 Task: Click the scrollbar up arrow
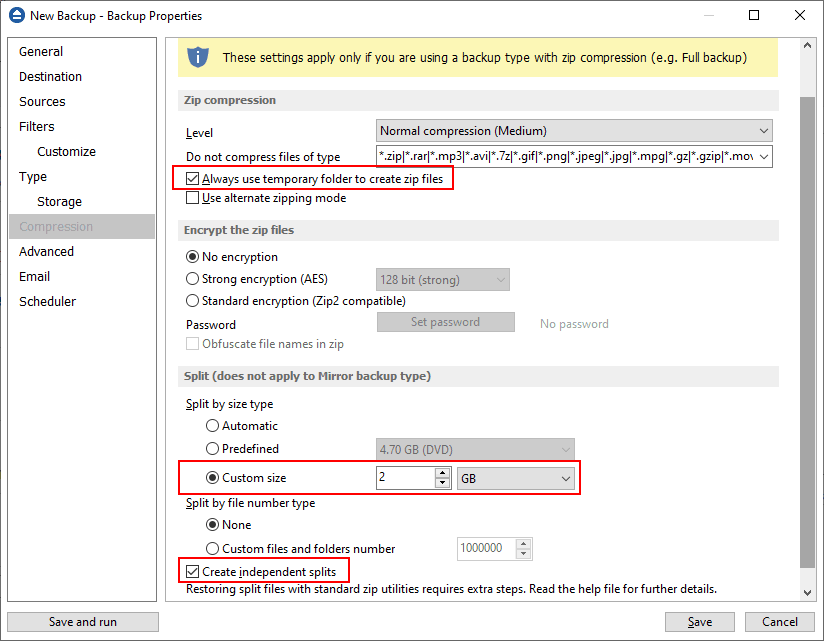click(x=807, y=46)
